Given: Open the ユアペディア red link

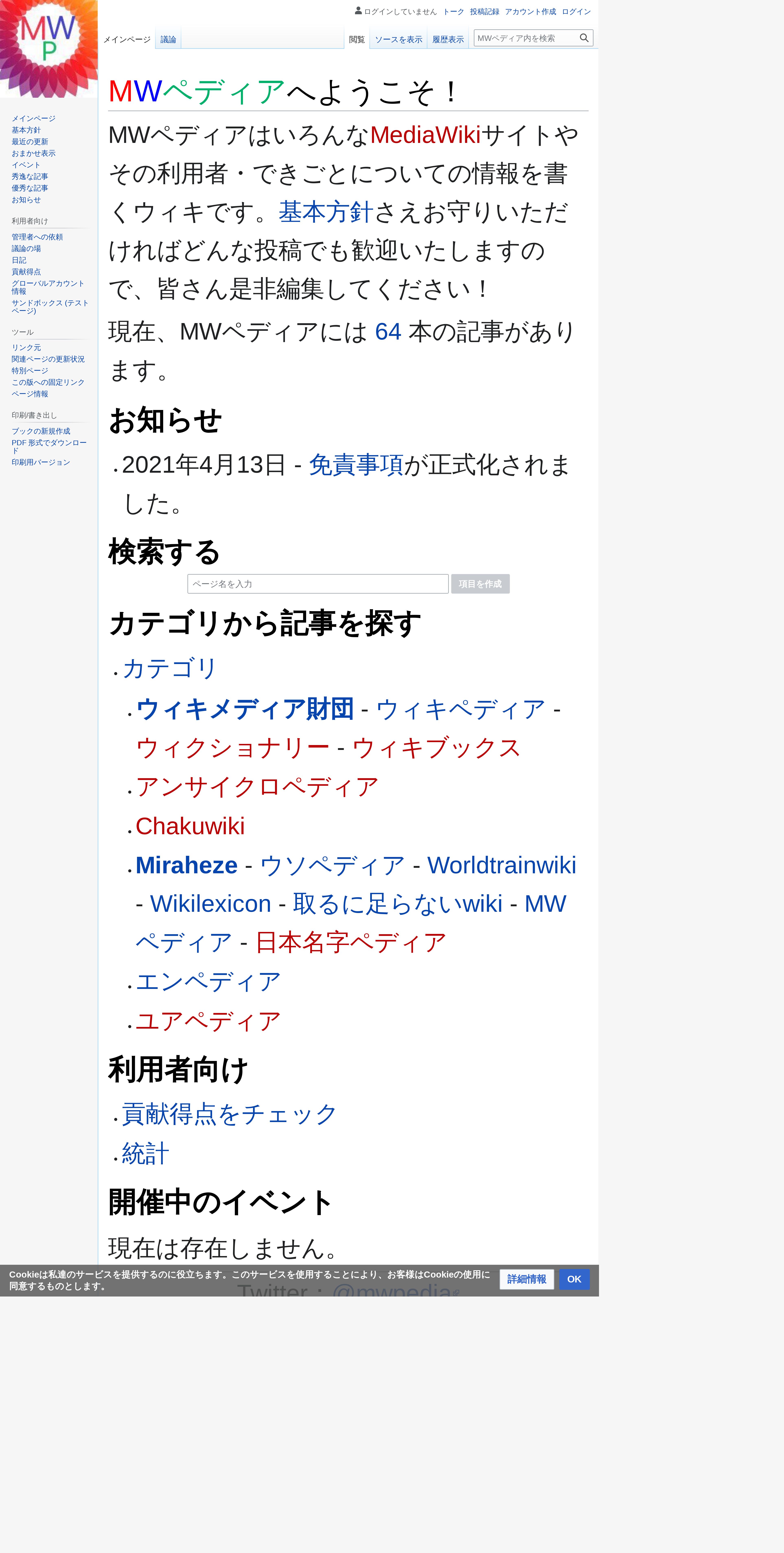Looking at the screenshot, I should (208, 1021).
